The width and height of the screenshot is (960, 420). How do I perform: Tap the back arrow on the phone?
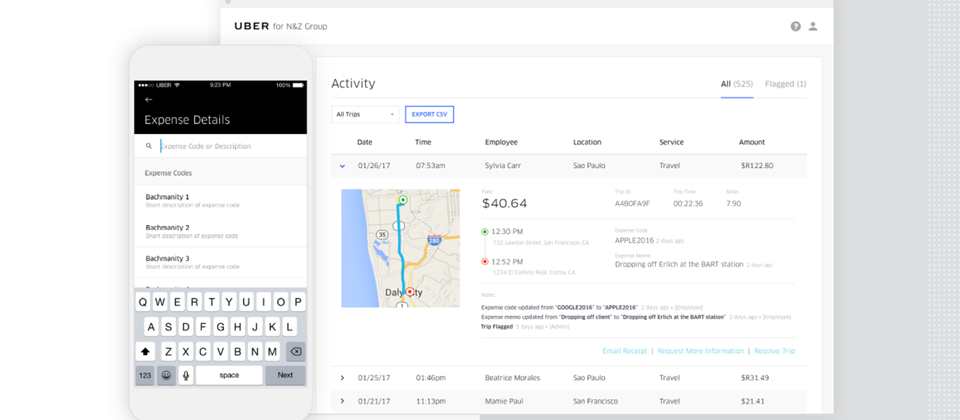[148, 99]
